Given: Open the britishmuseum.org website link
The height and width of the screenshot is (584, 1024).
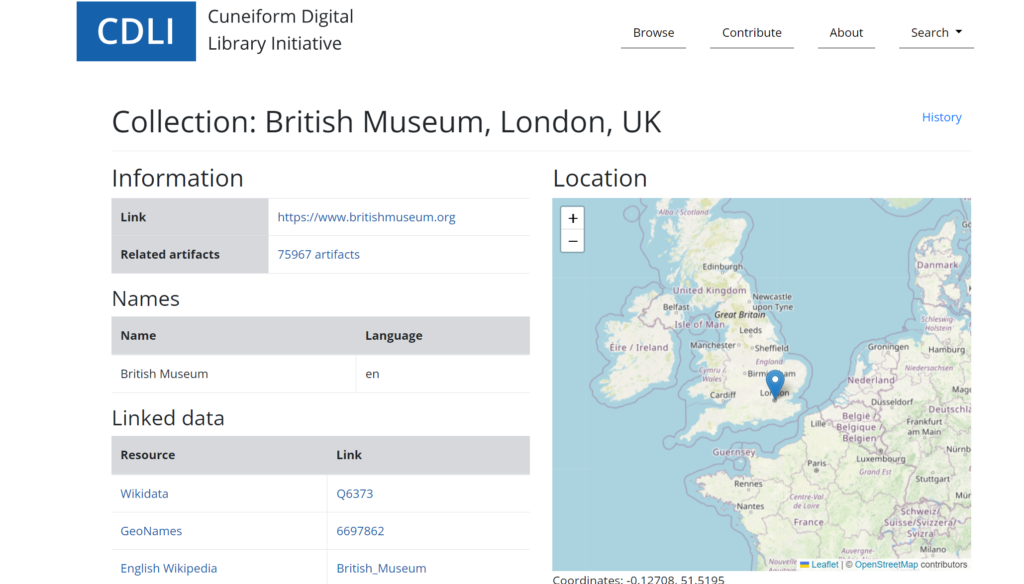Looking at the screenshot, I should (x=366, y=217).
